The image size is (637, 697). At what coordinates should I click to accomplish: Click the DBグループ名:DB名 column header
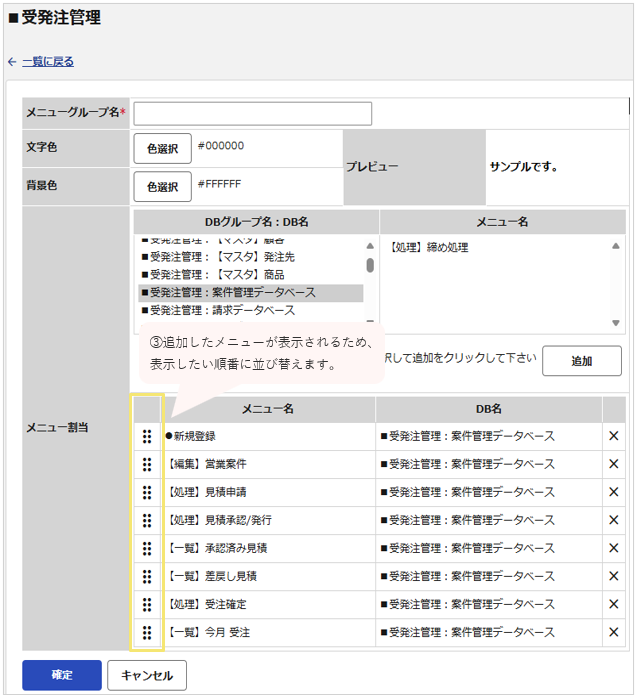[x=256, y=222]
